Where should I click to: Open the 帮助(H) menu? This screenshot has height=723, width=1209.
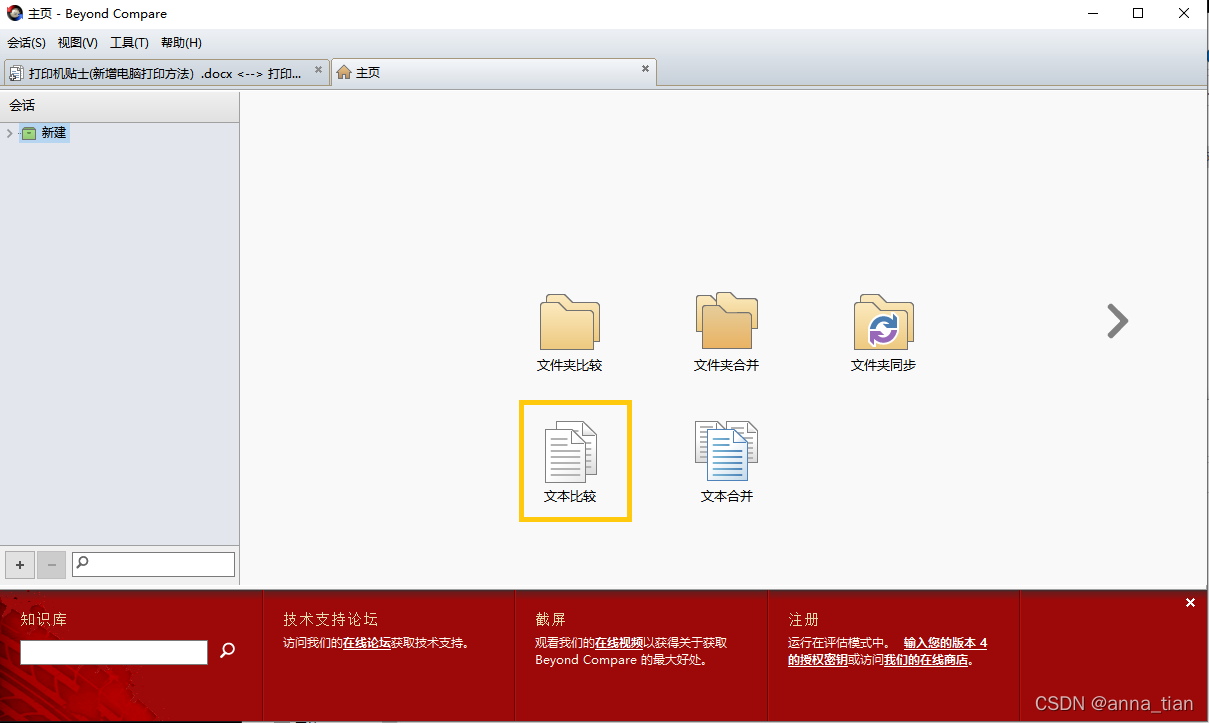coord(181,43)
